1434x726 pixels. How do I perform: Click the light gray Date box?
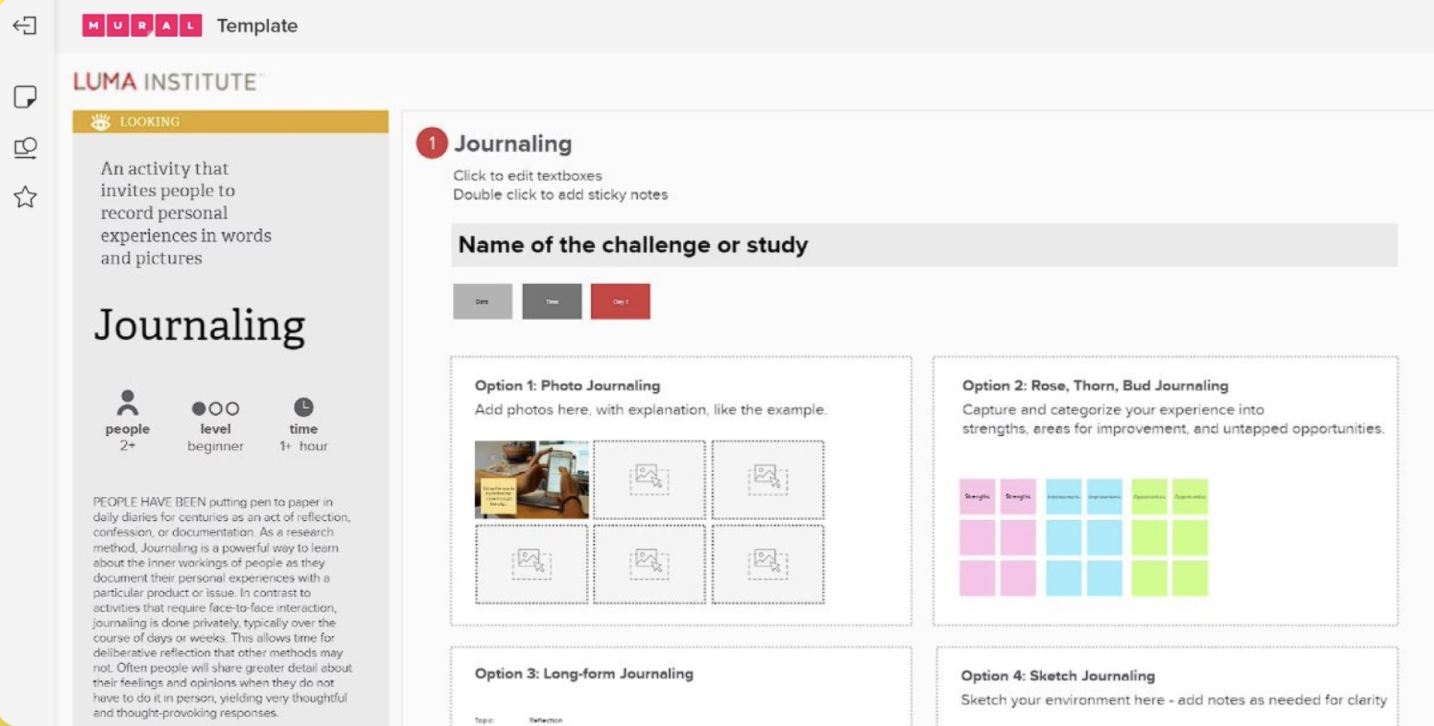(482, 301)
